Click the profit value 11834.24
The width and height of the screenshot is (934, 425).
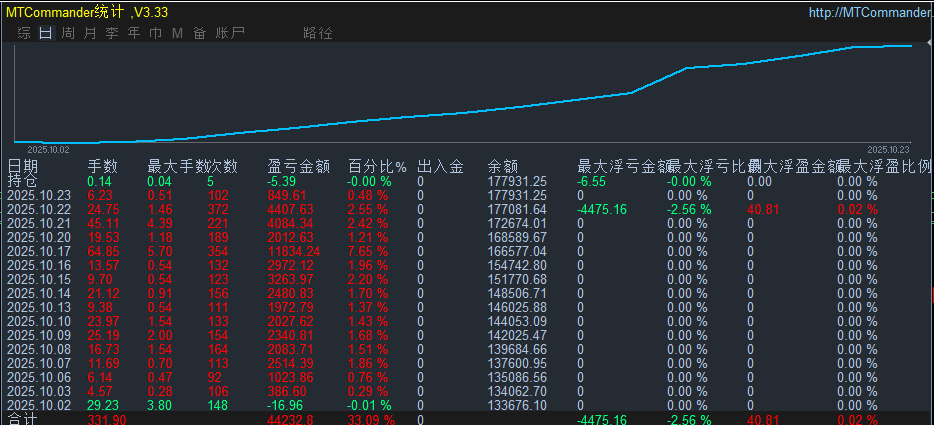(x=294, y=252)
